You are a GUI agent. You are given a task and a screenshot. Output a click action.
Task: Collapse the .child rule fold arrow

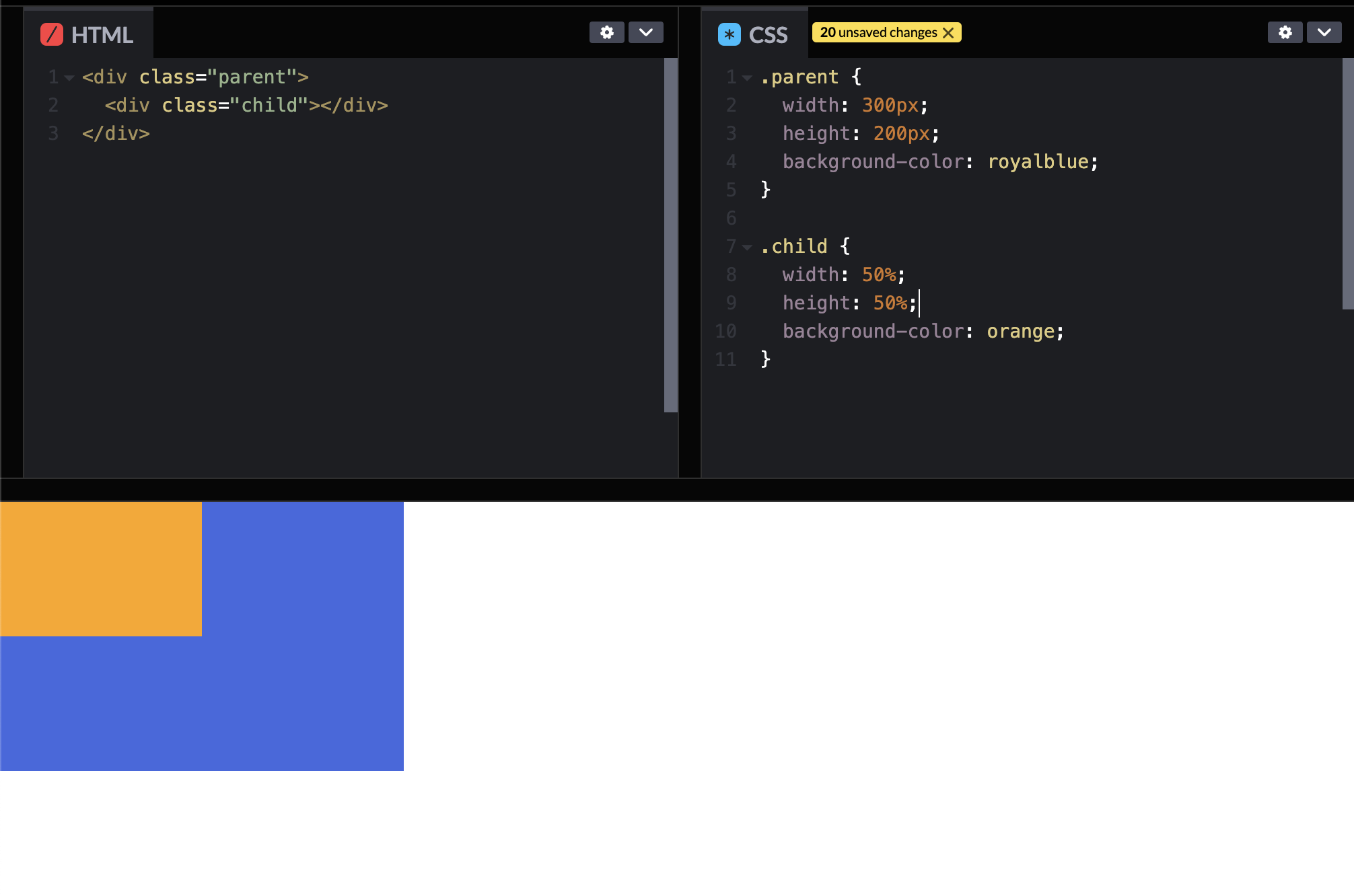(x=747, y=248)
